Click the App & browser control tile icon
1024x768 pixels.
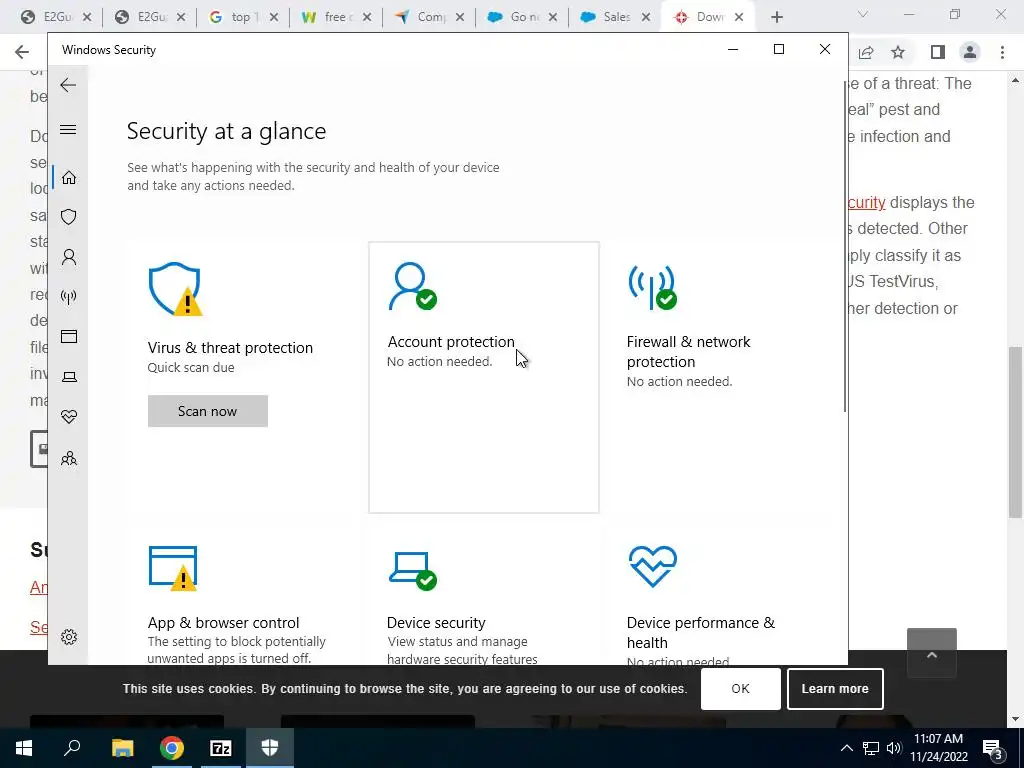coord(173,568)
